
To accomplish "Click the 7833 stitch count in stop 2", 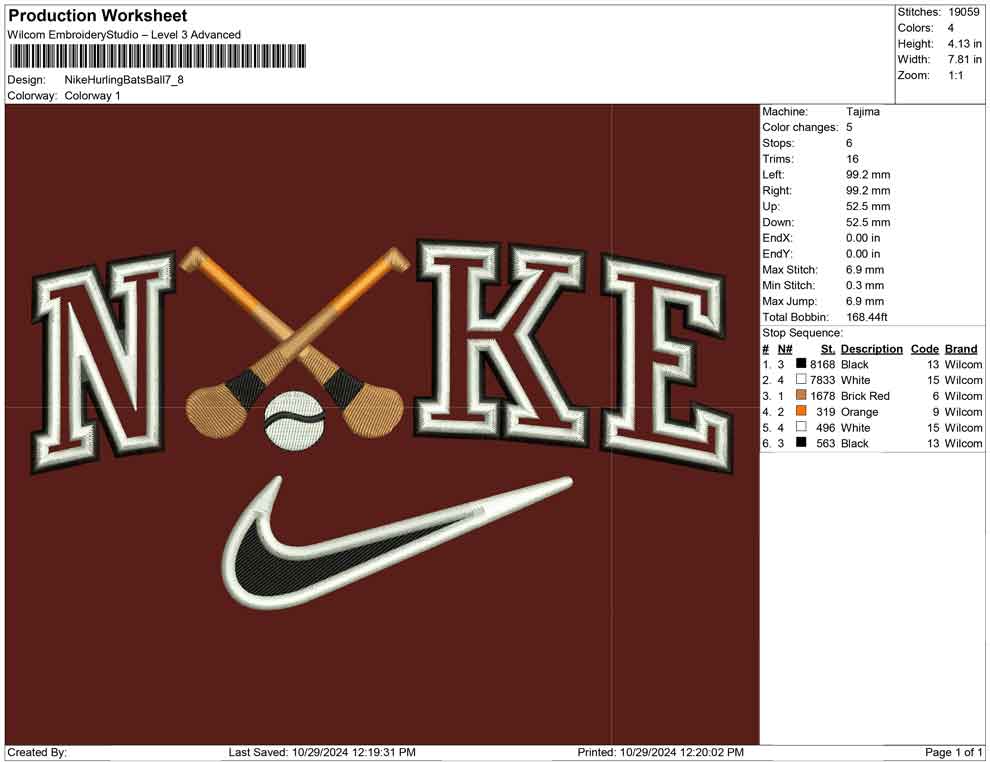I will pyautogui.click(x=822, y=380).
